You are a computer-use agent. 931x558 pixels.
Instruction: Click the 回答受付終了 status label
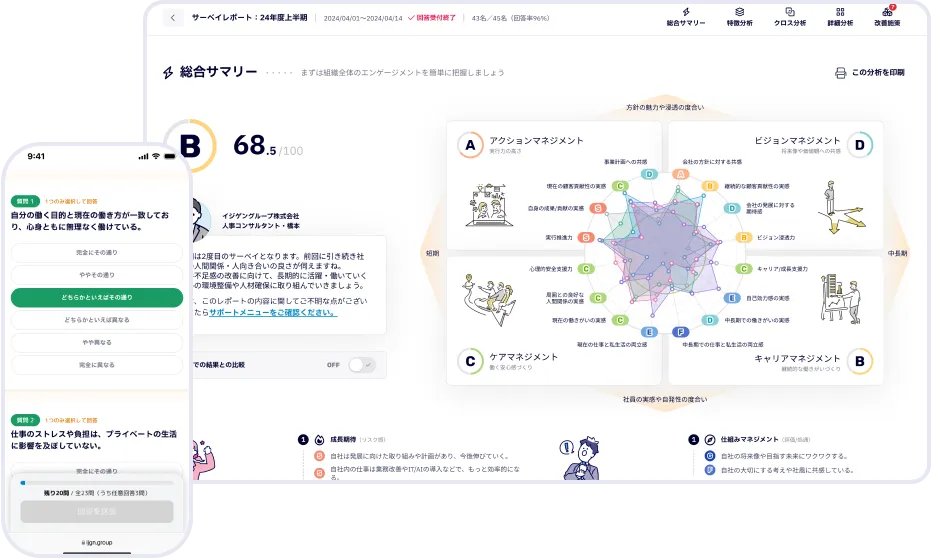pos(432,18)
